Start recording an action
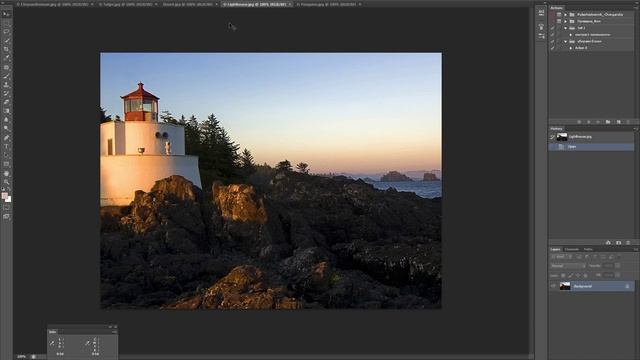Screen dimensions: 640x360 (x=589, y=122)
